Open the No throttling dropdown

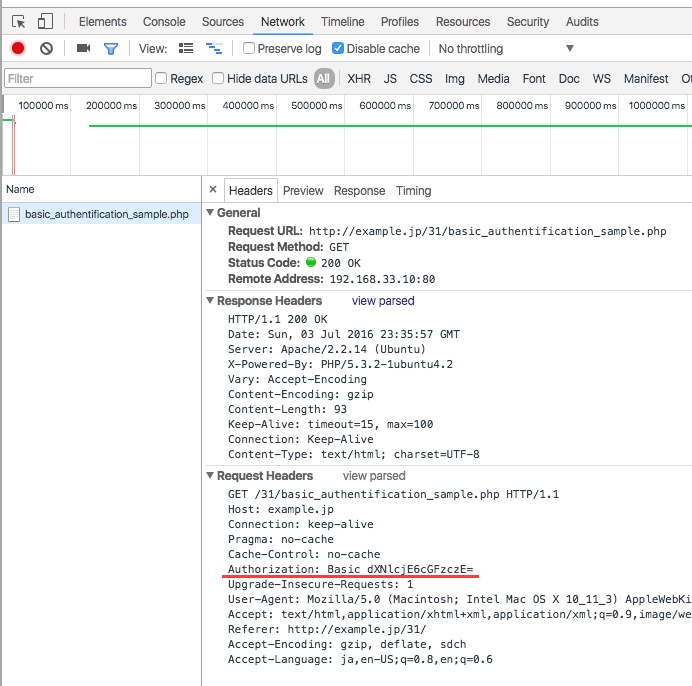pyautogui.click(x=506, y=49)
